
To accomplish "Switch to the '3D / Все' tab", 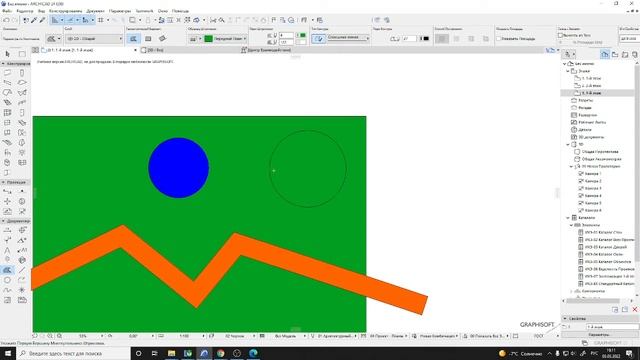I will point(152,50).
